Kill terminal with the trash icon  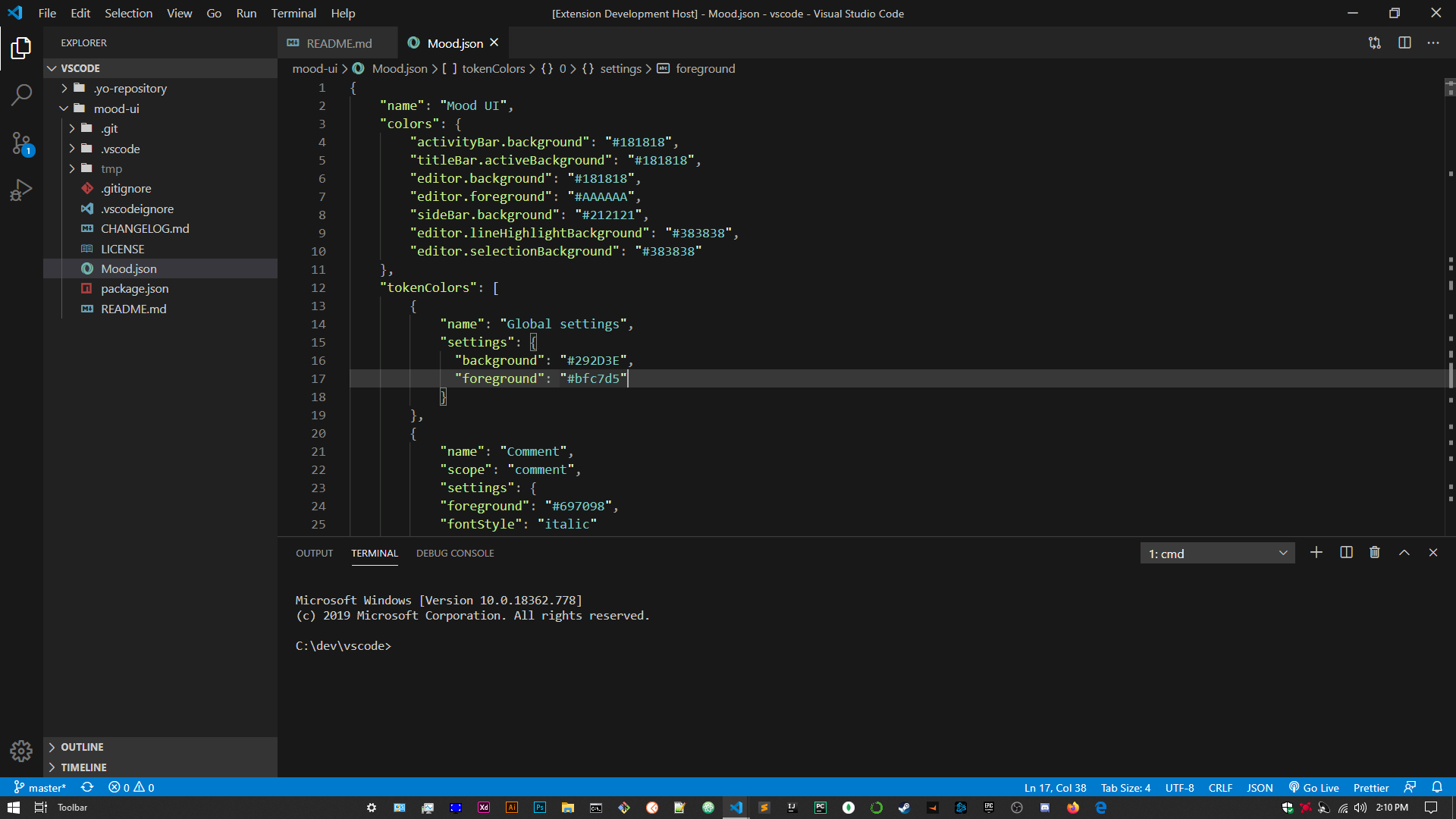(x=1375, y=553)
